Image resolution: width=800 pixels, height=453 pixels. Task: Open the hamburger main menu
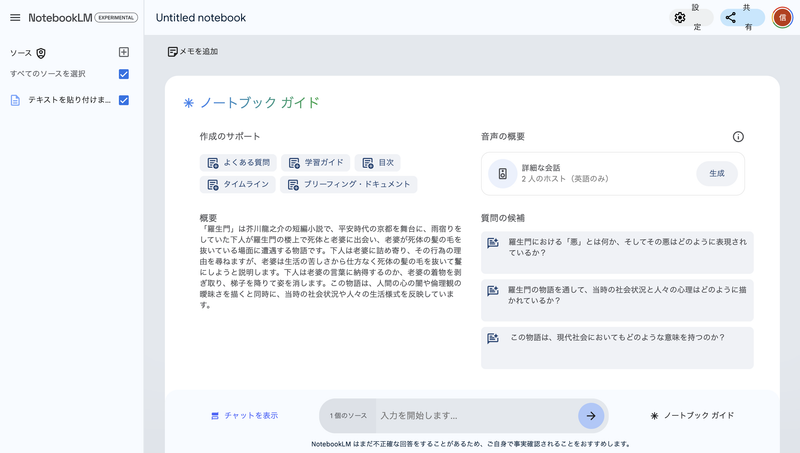pos(14,18)
